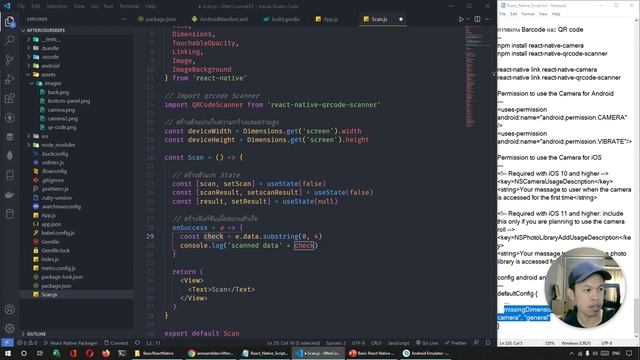Open the terminal taskbar icon
640x360 pixels.
tap(122, 353)
